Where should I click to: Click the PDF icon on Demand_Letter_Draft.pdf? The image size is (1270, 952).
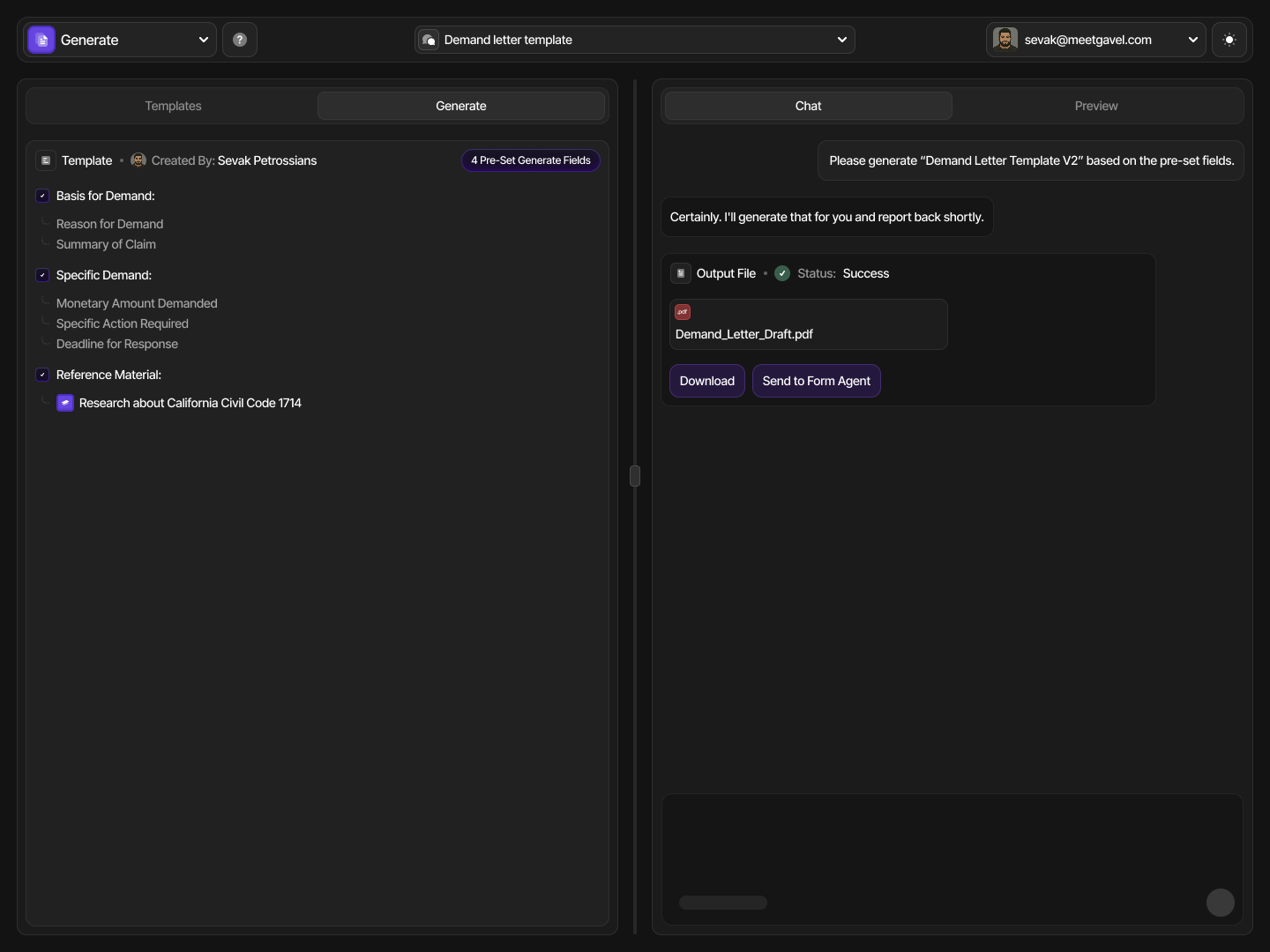point(682,312)
